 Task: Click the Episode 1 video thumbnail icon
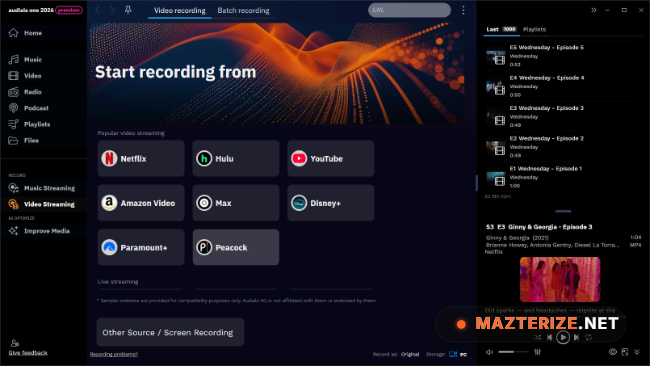(x=496, y=179)
